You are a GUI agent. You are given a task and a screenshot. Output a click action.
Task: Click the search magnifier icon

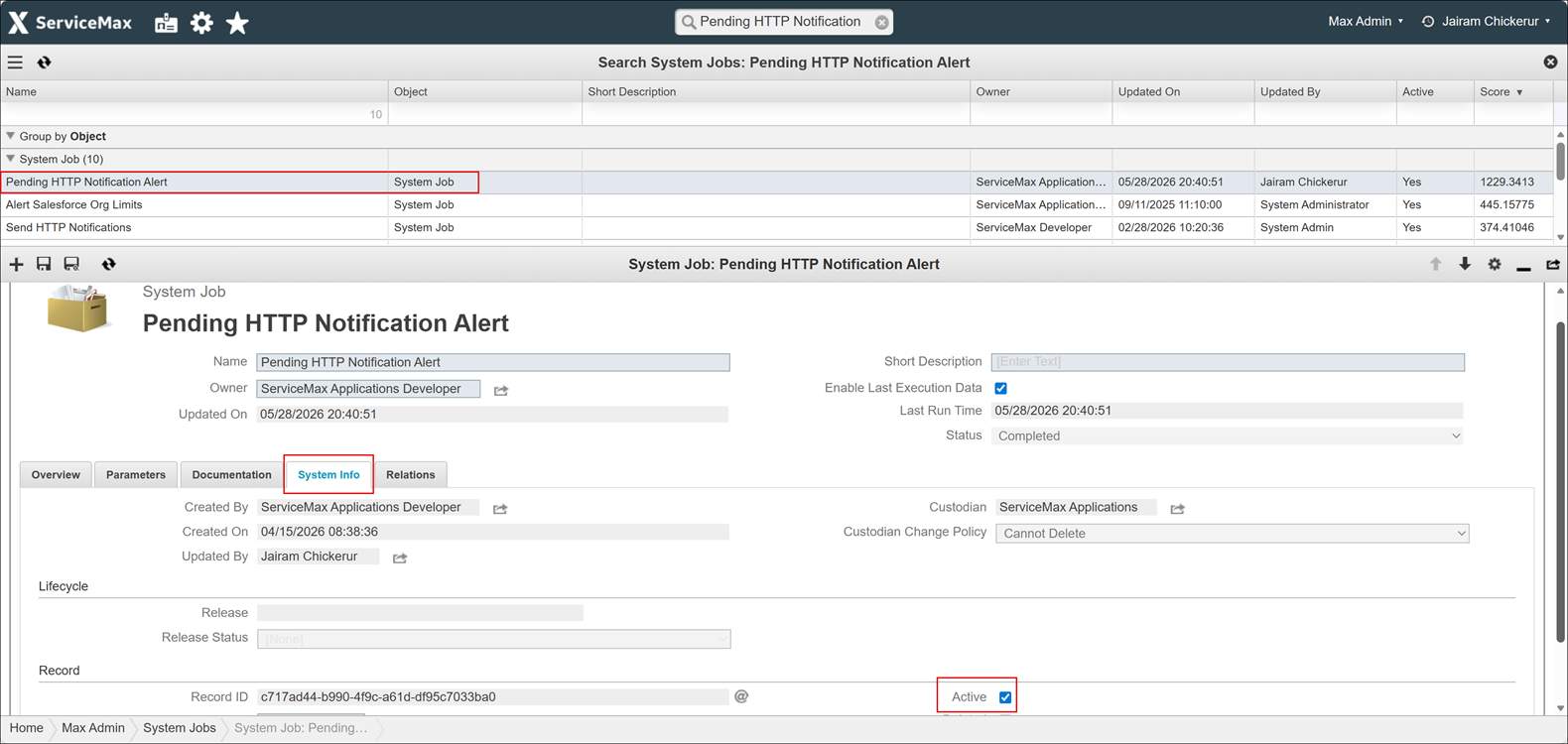688,22
